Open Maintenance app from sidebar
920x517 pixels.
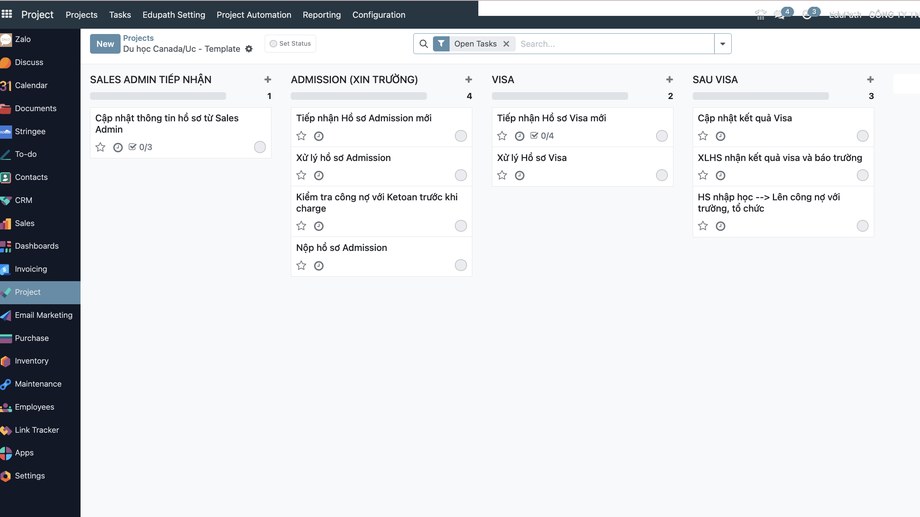point(40,384)
